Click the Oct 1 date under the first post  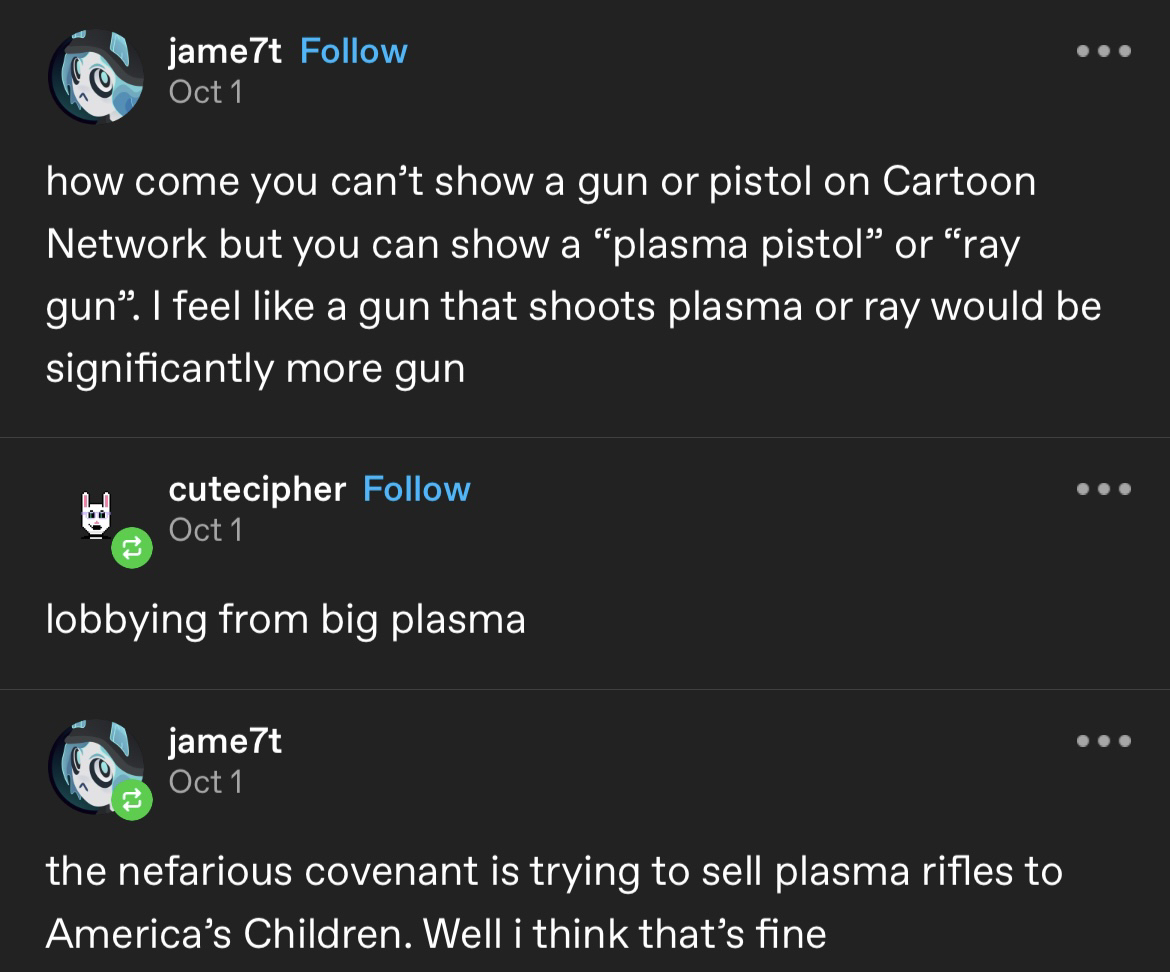click(205, 93)
